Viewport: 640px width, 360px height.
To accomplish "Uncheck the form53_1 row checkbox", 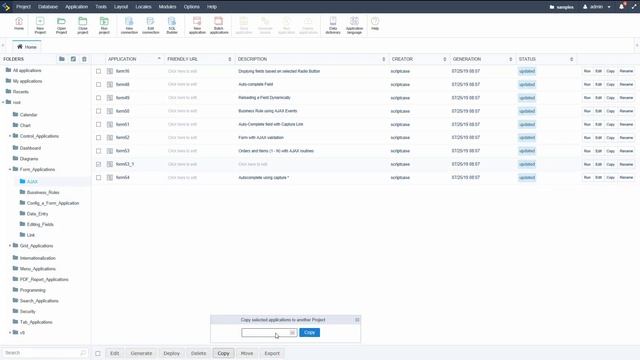I will pos(98,164).
